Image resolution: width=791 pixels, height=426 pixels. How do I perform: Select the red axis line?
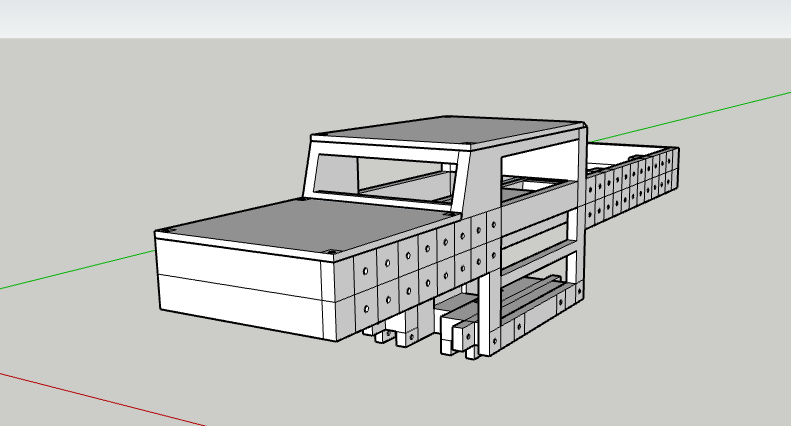point(101,400)
